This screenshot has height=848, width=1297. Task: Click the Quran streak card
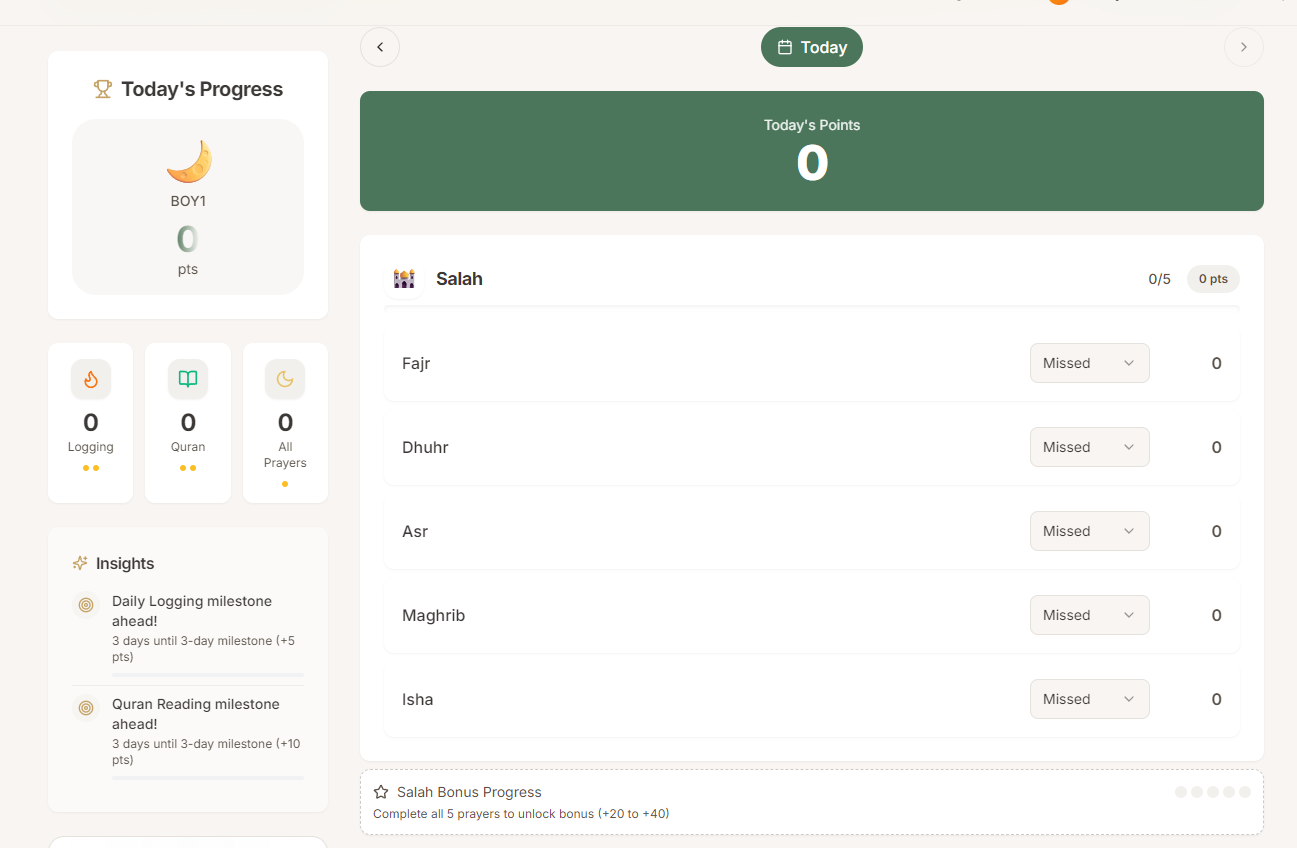coord(188,423)
